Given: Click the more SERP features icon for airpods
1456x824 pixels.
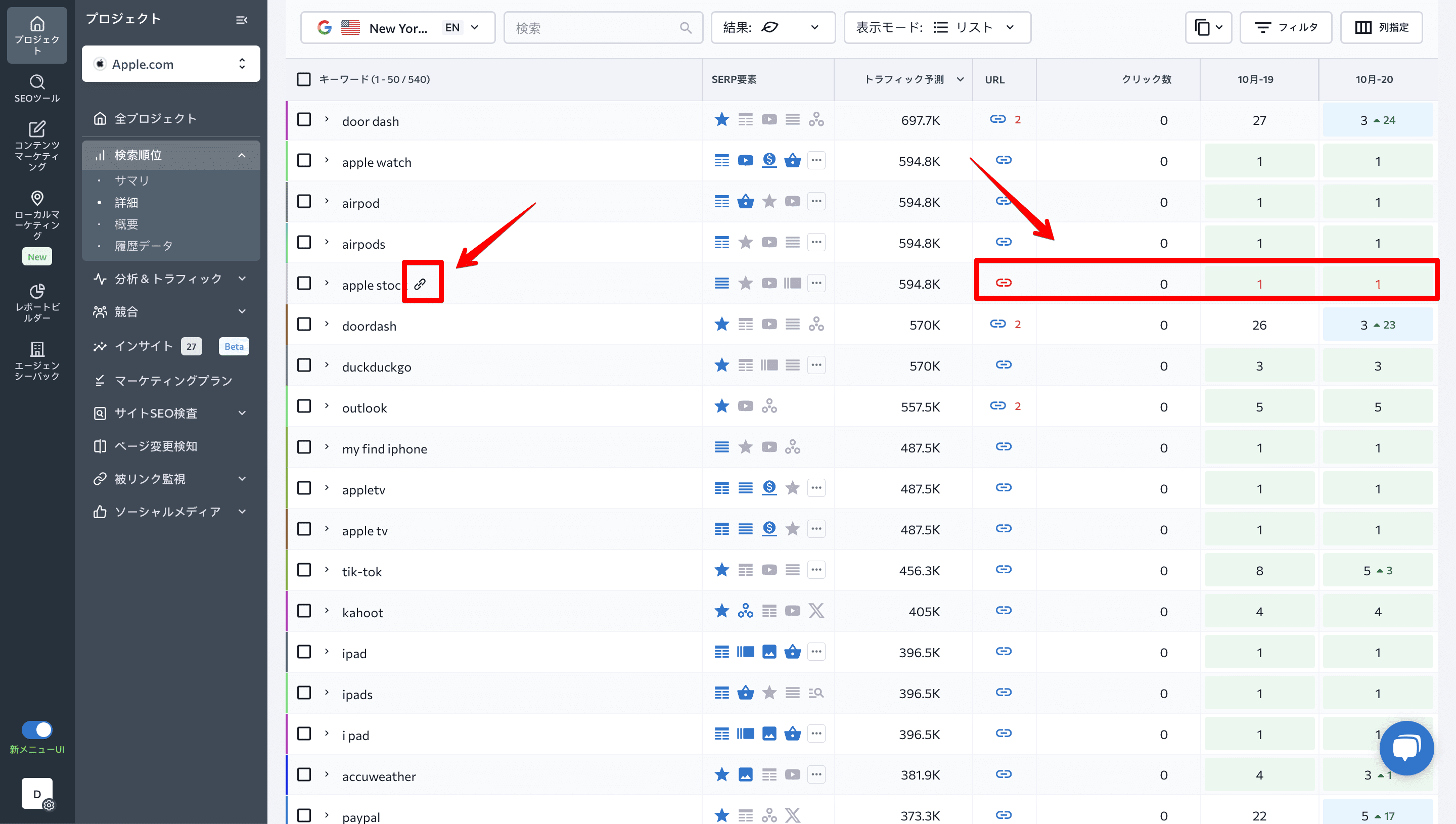Looking at the screenshot, I should [x=816, y=242].
